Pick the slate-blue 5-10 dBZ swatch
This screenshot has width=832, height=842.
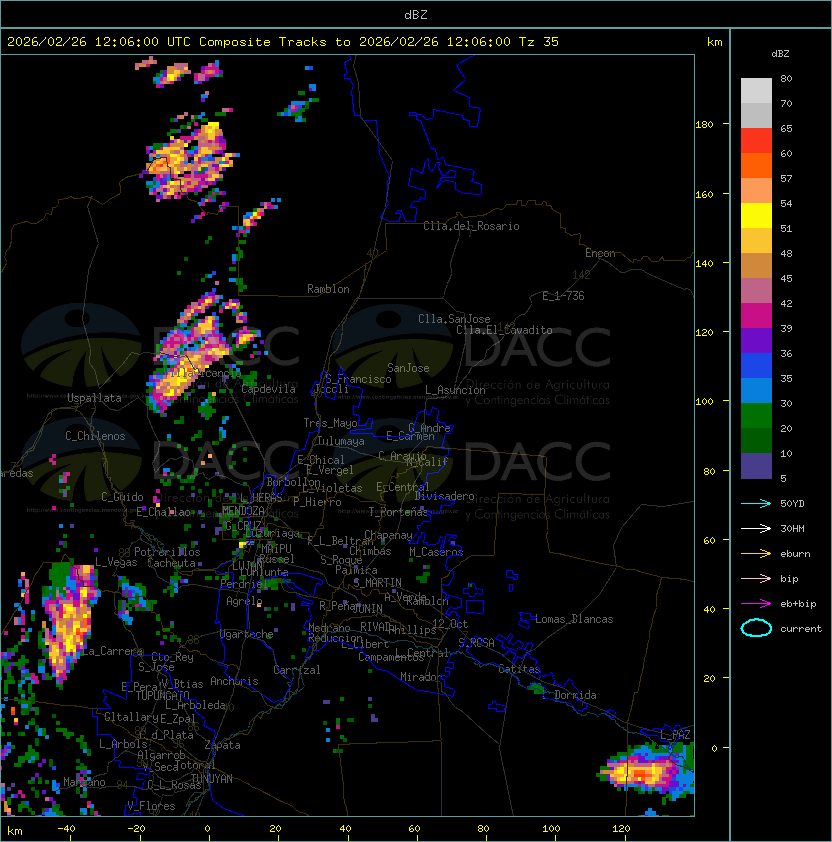756,466
